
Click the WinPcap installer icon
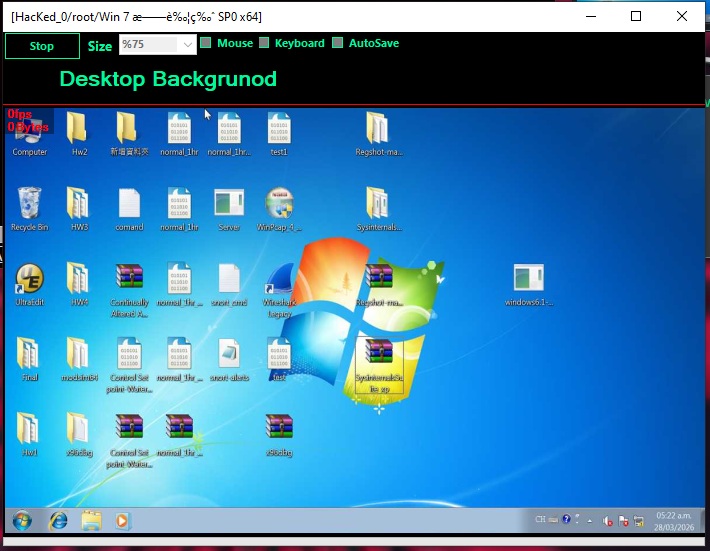(279, 205)
